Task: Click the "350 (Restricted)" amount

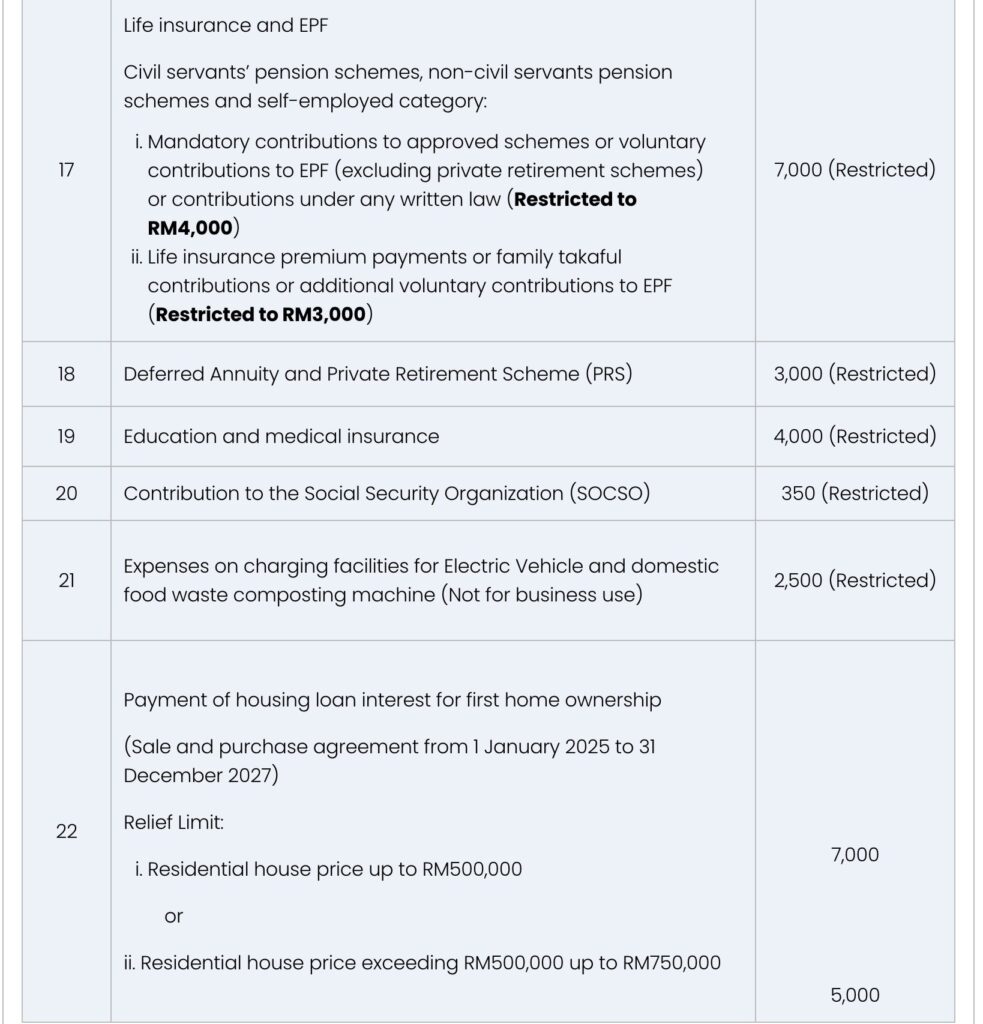Action: (x=855, y=493)
